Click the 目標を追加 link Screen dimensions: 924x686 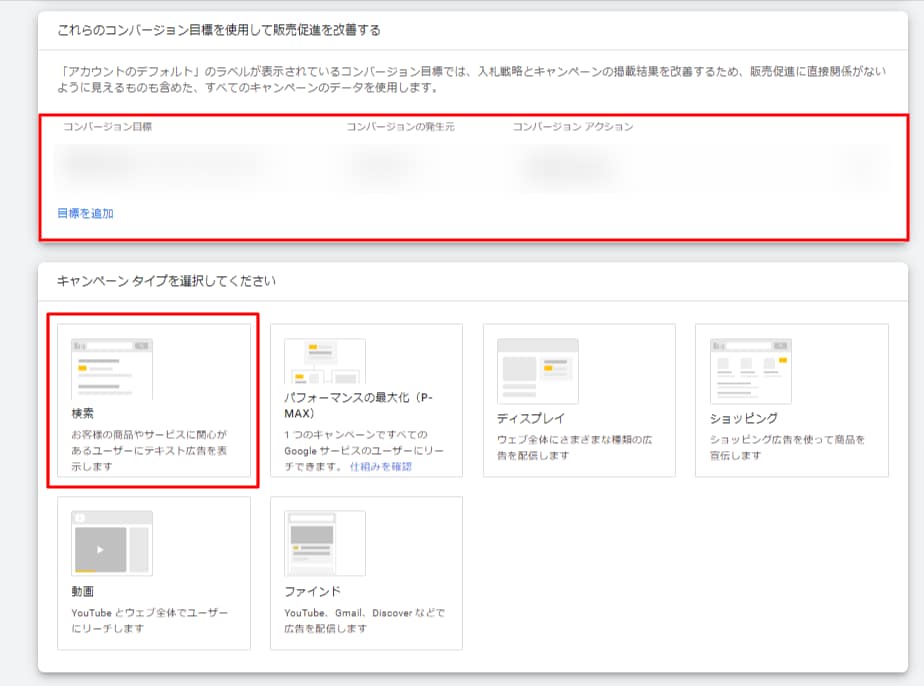coord(85,213)
